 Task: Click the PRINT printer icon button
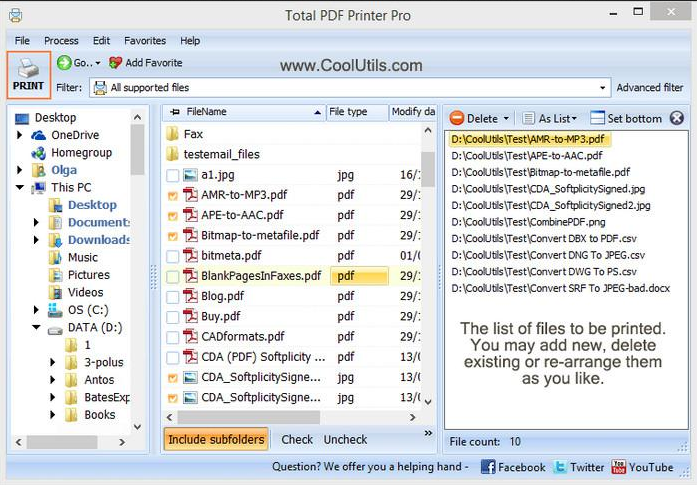[28, 75]
